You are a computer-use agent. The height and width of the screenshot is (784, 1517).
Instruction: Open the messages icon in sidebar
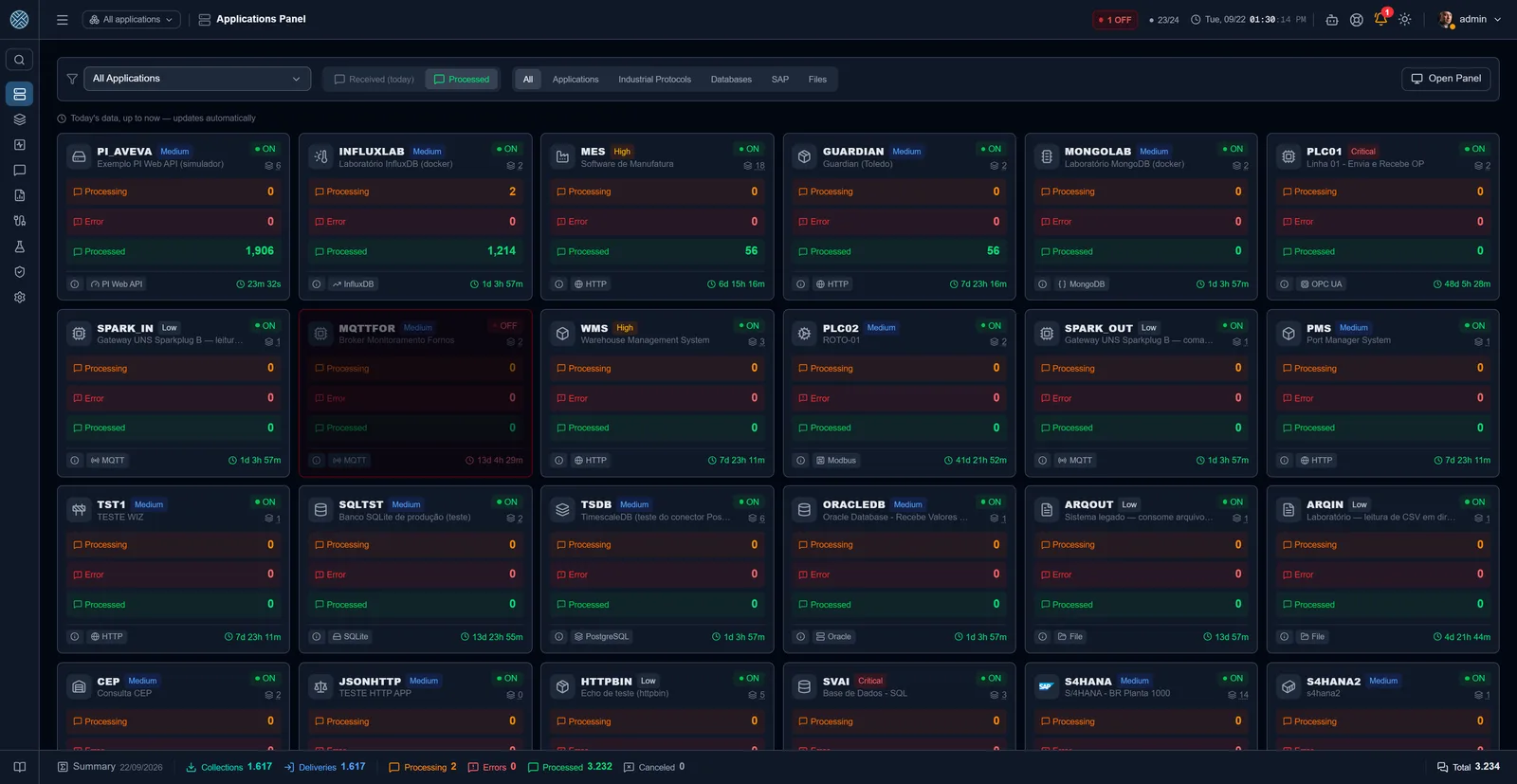coord(19,171)
